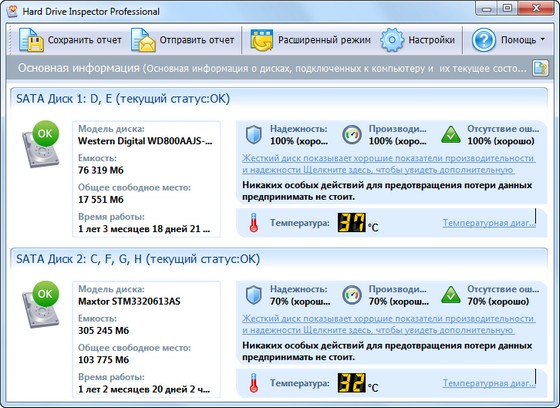Viewport: 560px width, 408px height.
Task: Open Температурная диаг... link for Disk 2
Action: 489,383
